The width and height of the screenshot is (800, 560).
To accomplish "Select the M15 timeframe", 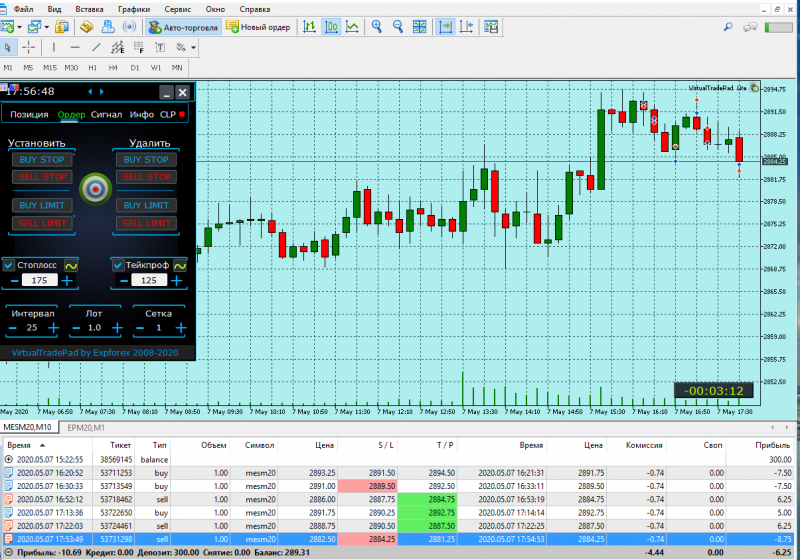I will pos(49,68).
